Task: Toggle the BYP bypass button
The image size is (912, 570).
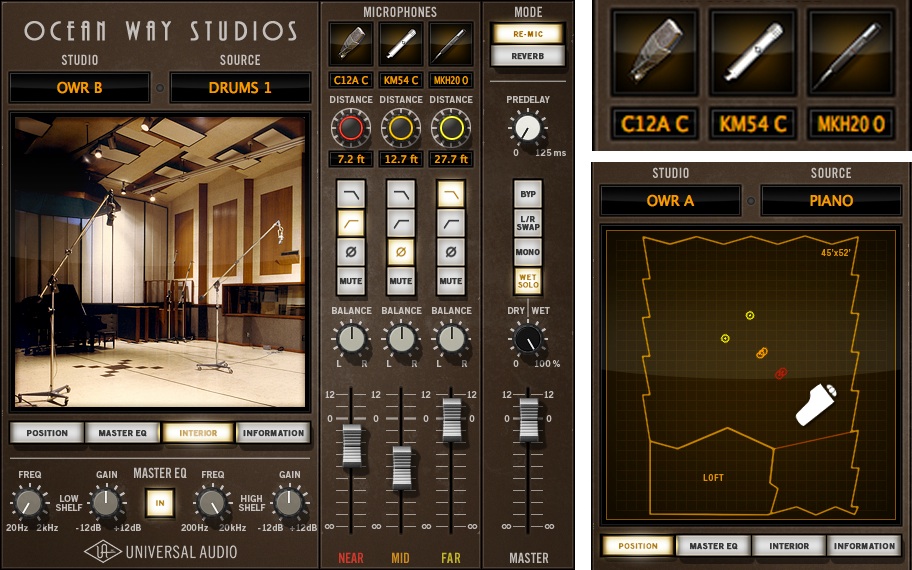Action: (528, 194)
